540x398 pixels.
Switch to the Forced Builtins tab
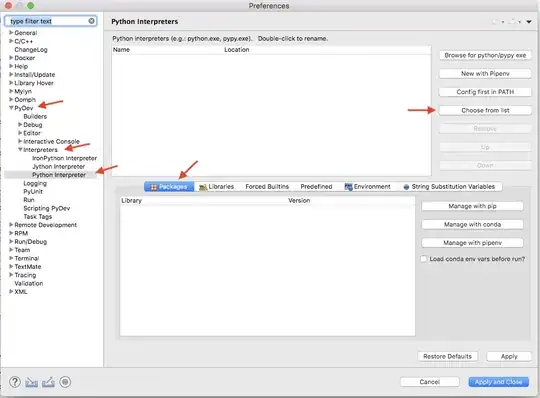[x=267, y=187]
